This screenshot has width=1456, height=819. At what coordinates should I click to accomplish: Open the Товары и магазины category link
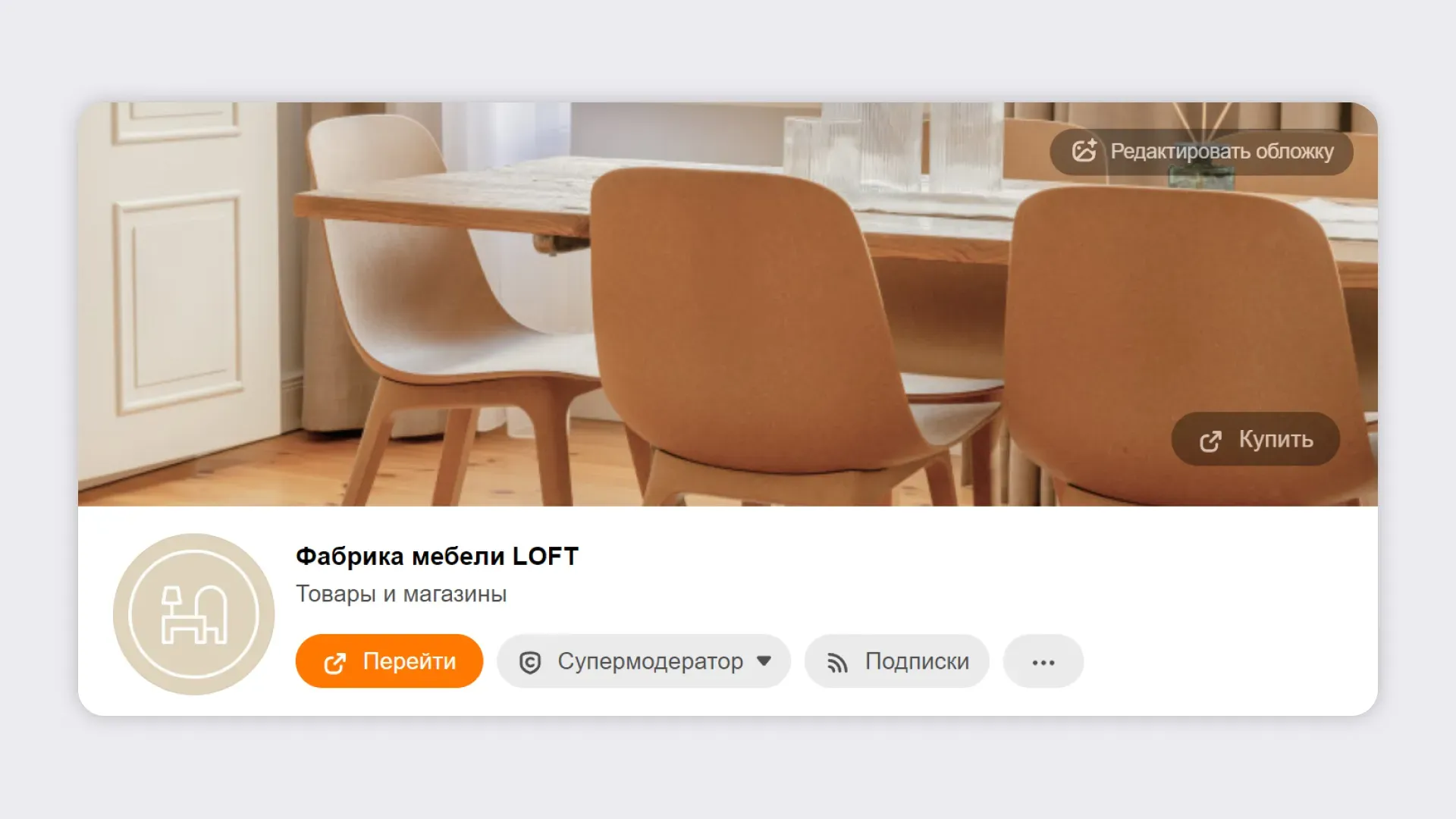click(401, 594)
